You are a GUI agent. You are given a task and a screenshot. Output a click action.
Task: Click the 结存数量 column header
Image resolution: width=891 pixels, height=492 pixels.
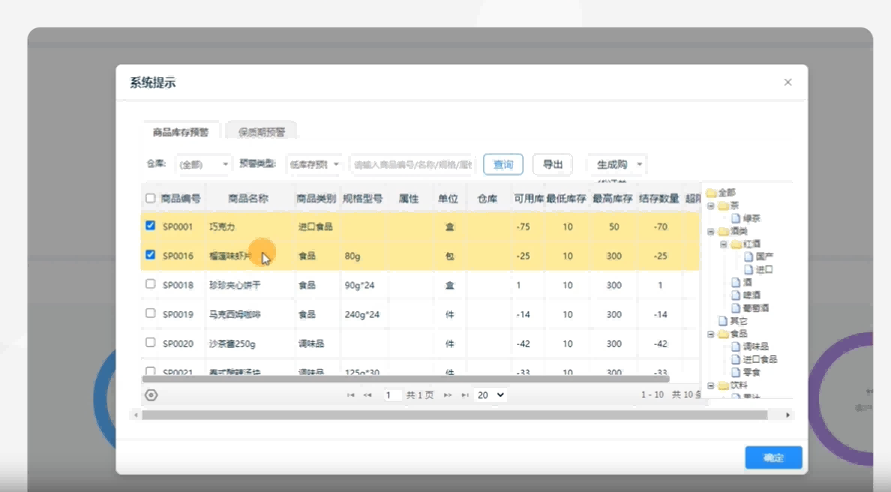pos(659,198)
